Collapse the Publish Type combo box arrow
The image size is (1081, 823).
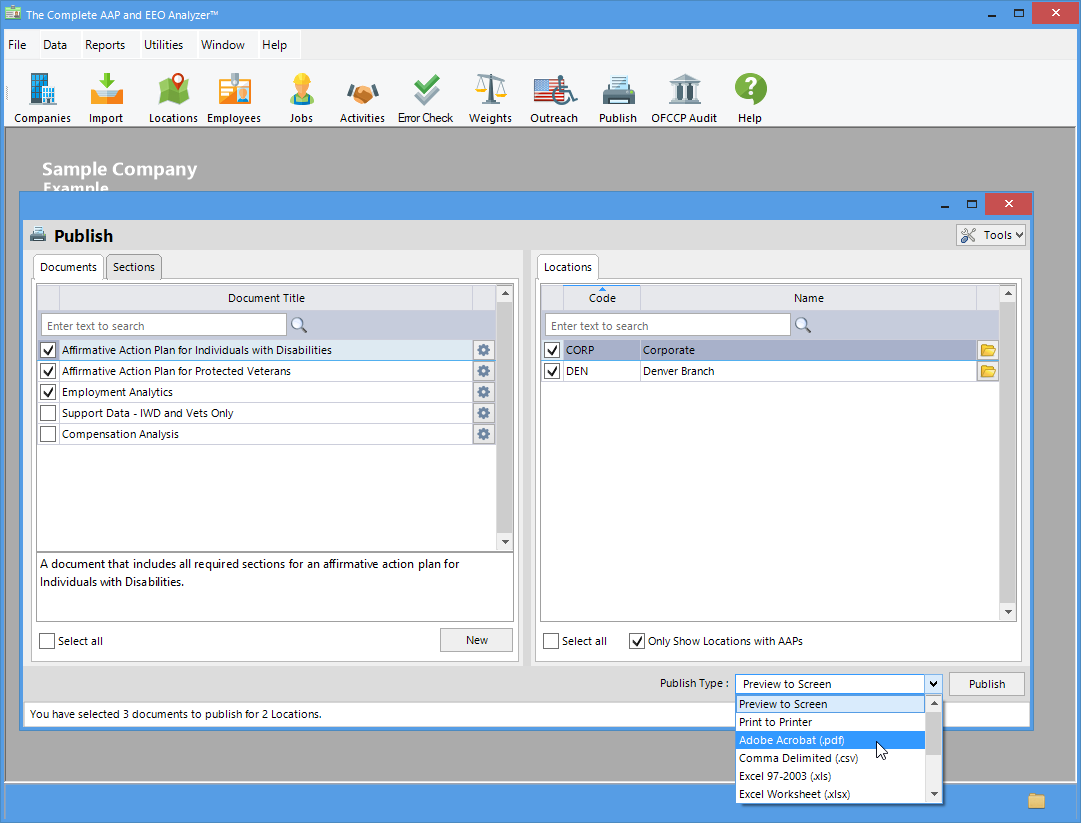[x=933, y=684]
